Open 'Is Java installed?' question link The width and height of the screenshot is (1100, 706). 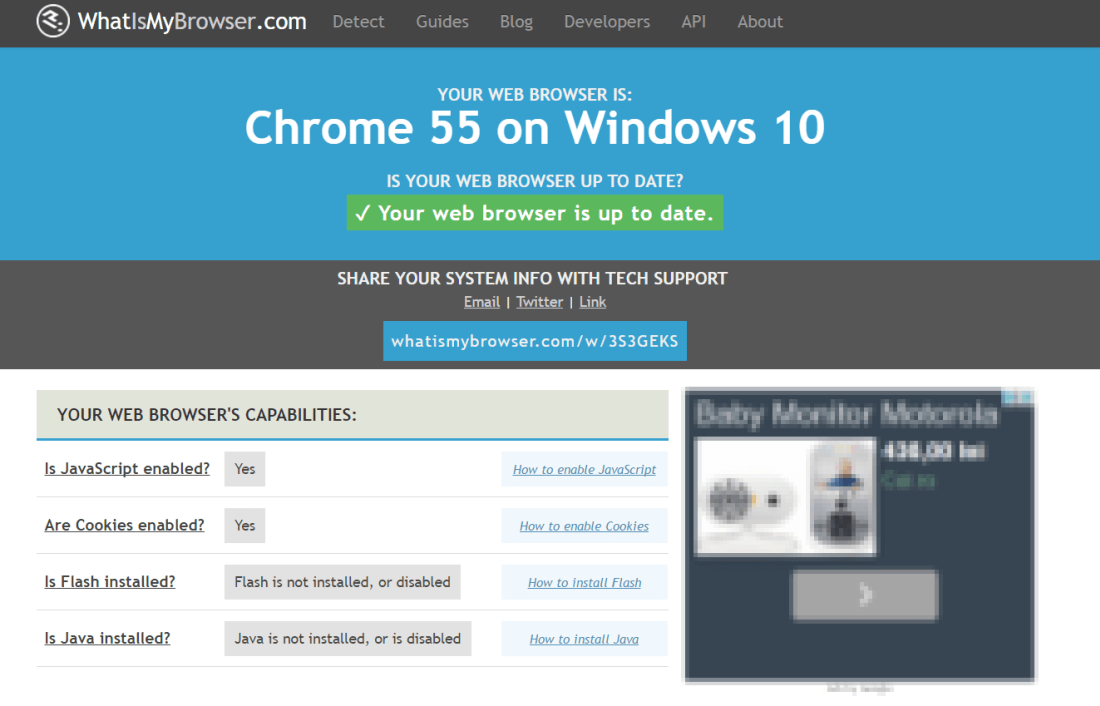coord(107,639)
